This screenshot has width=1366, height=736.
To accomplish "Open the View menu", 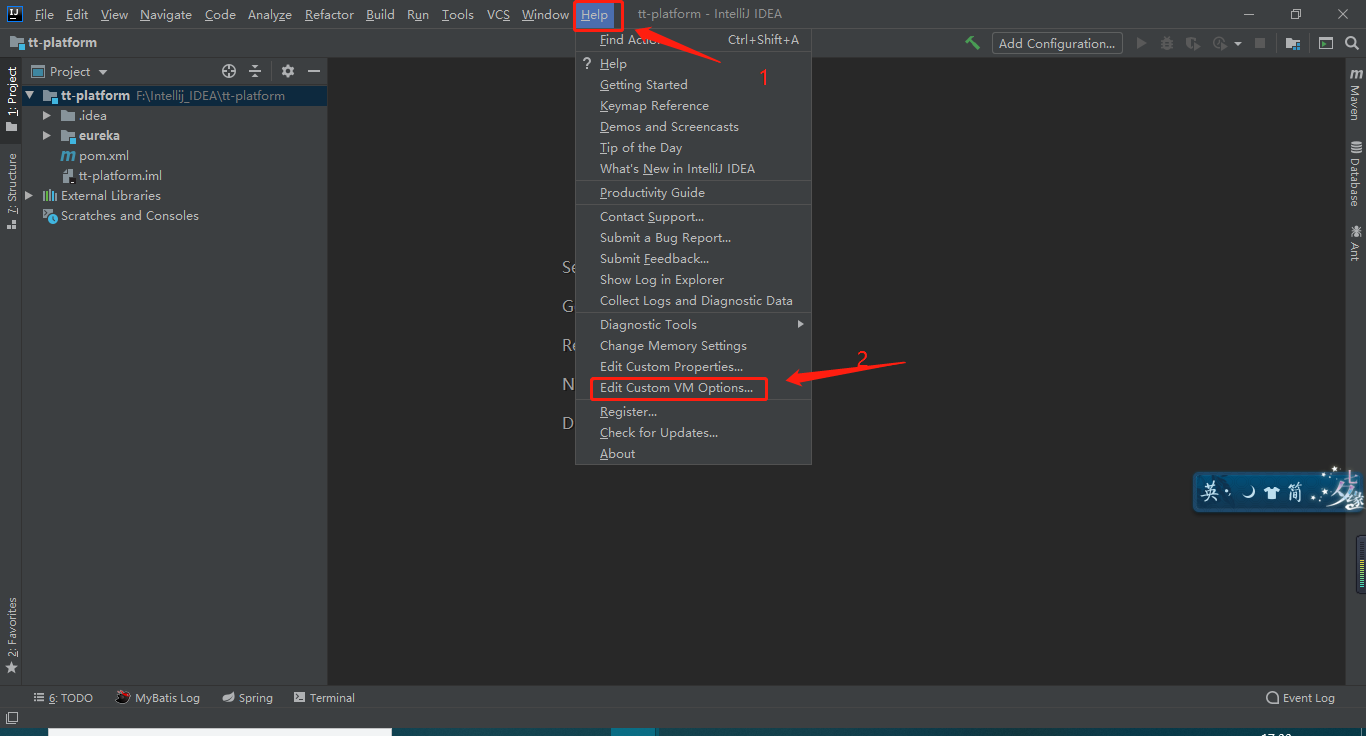I will pos(114,14).
